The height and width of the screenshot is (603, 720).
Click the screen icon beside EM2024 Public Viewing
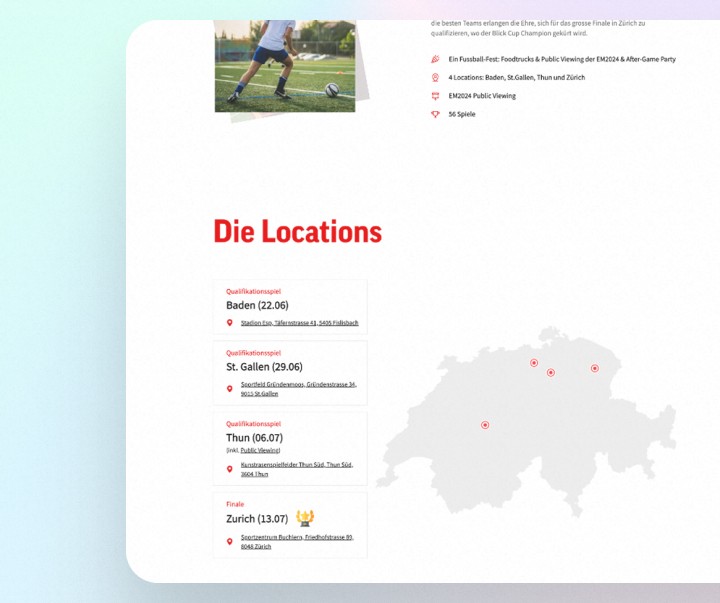coord(435,96)
